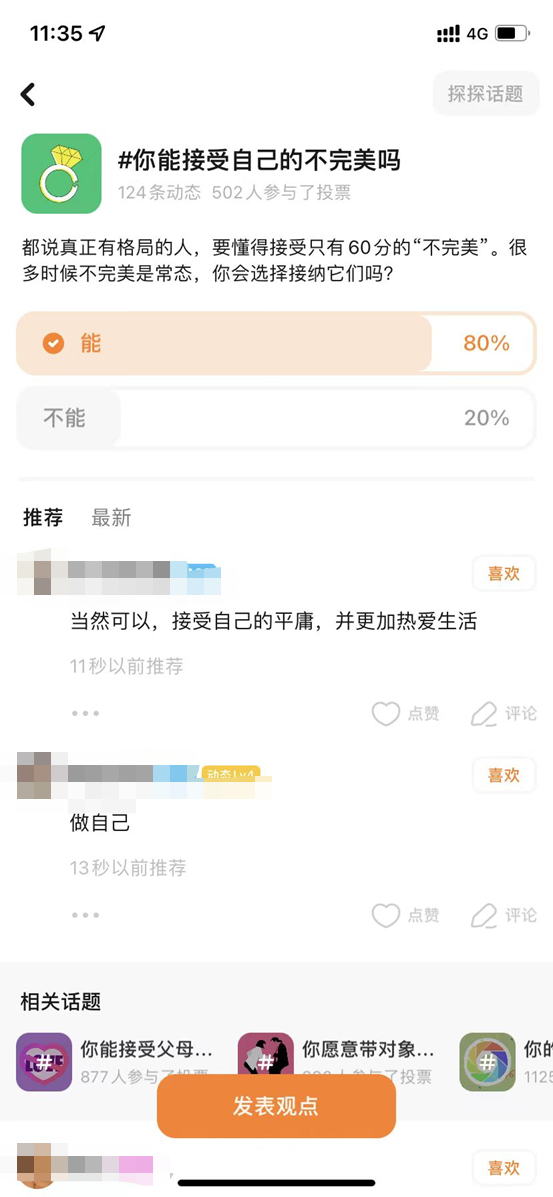Switch to the 推荐 tab
This screenshot has height=1197, width=553.
pos(43,517)
